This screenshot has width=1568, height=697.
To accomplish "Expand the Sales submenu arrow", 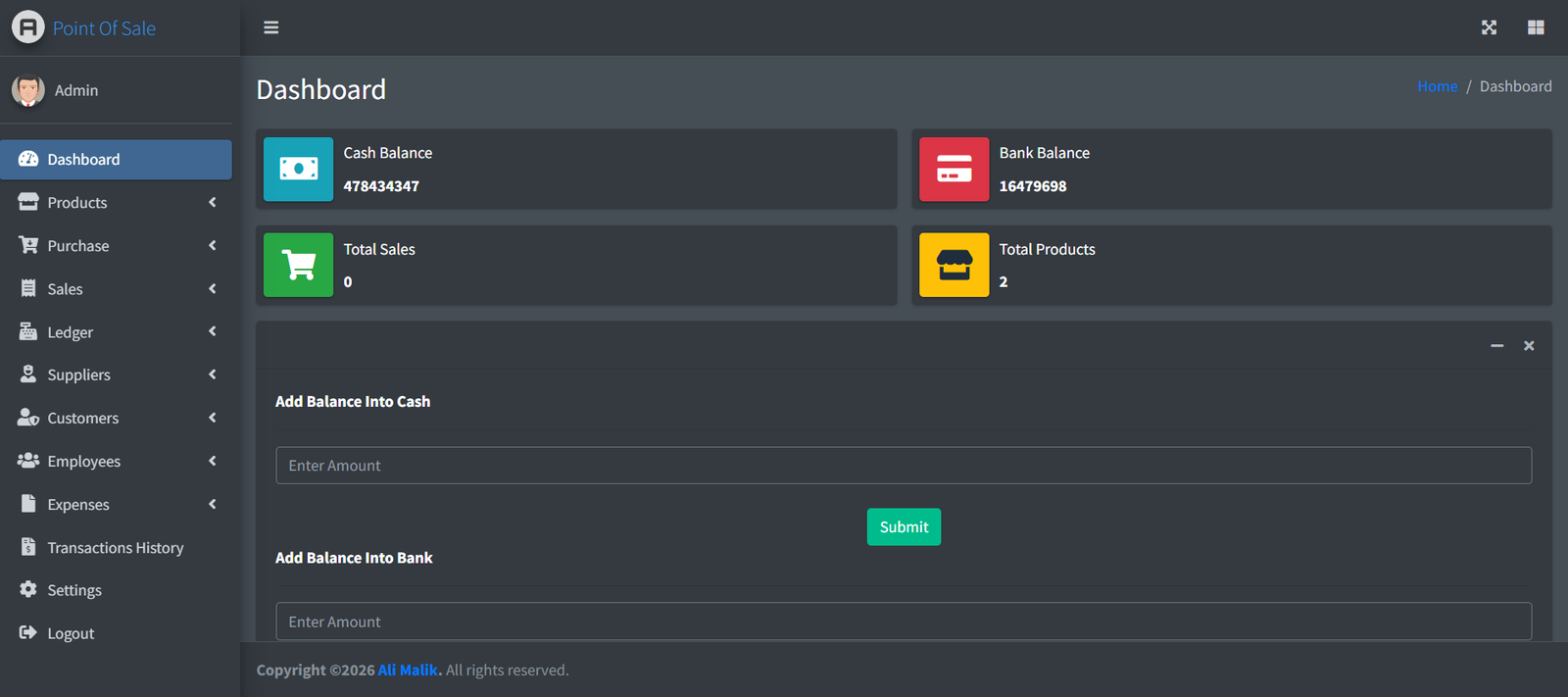I will pos(212,288).
